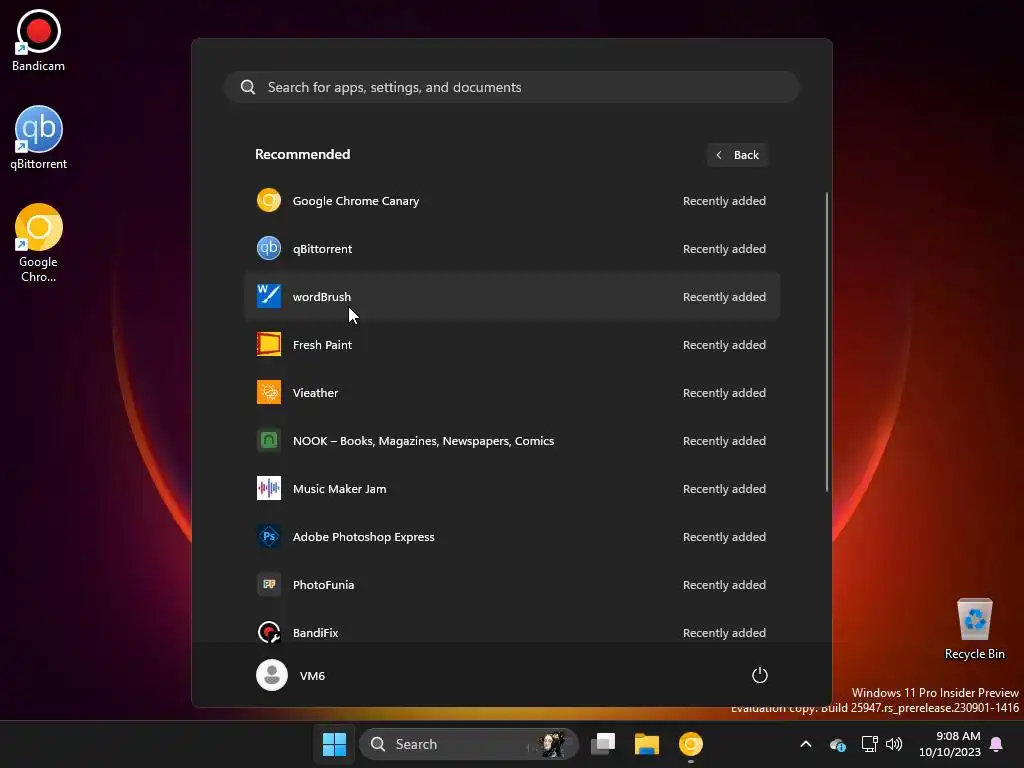
Task: Select the qBittorrent desktop shortcut
Action: tap(39, 138)
